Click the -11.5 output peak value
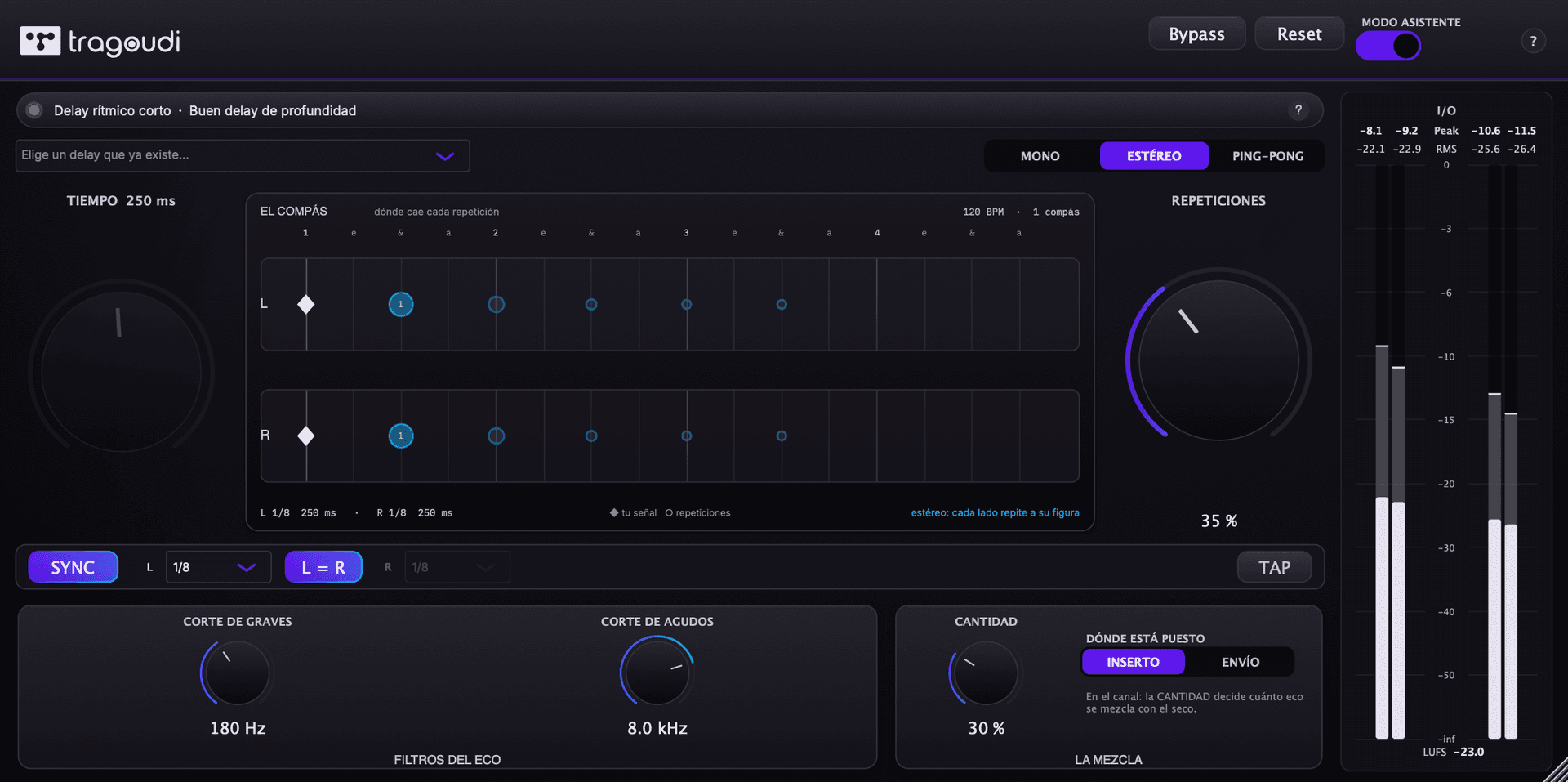 pyautogui.click(x=1521, y=131)
